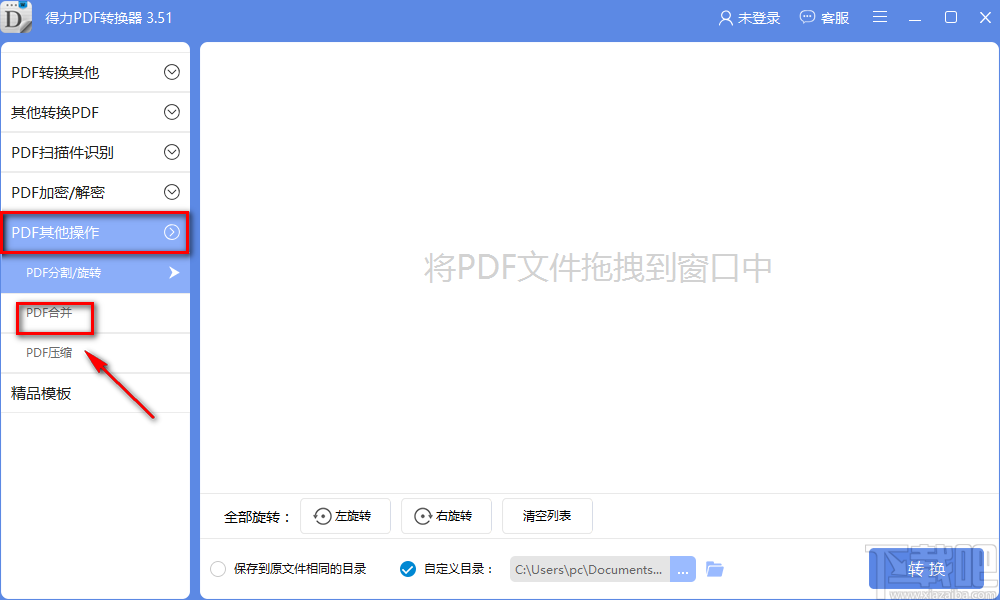Click the arrow on PDF分割/旋转
The height and width of the screenshot is (600, 1000).
click(x=173, y=273)
